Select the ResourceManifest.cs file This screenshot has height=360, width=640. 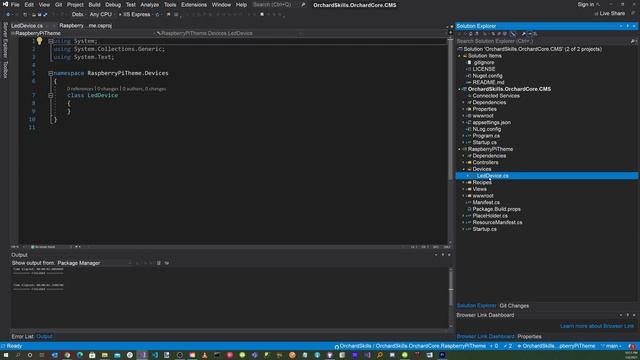click(497, 222)
